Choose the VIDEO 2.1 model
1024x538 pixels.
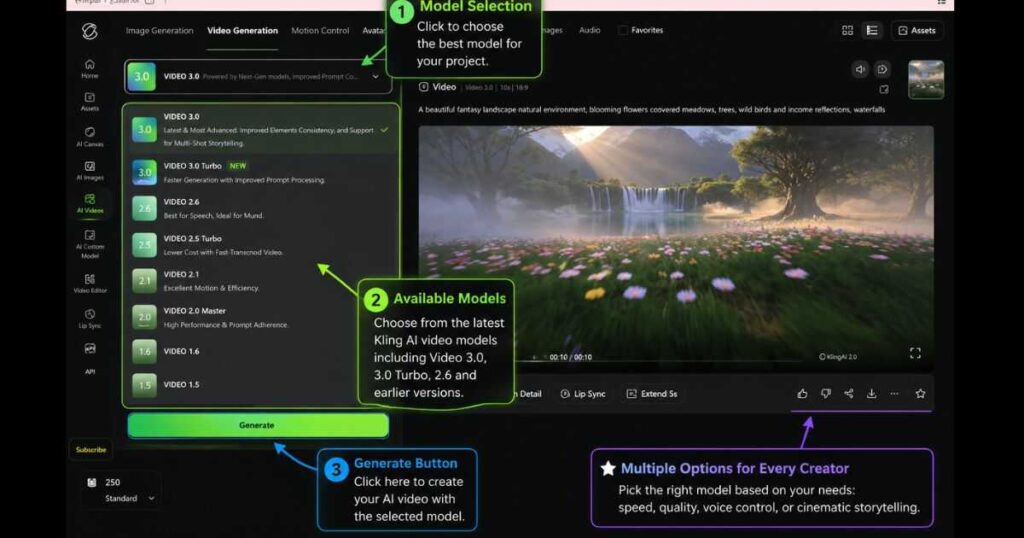pyautogui.click(x=261, y=281)
